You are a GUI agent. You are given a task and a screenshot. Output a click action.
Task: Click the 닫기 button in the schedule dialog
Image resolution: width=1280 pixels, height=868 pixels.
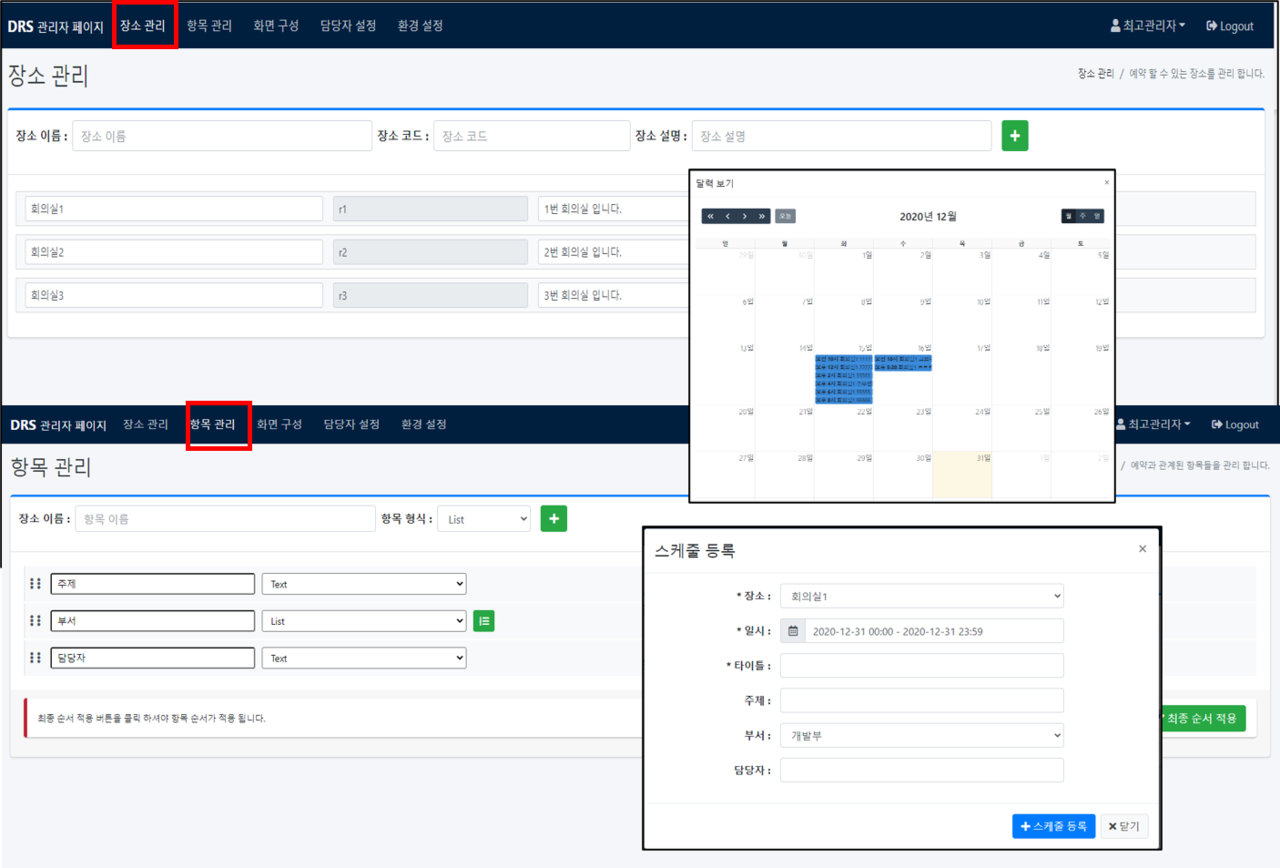tap(1125, 826)
